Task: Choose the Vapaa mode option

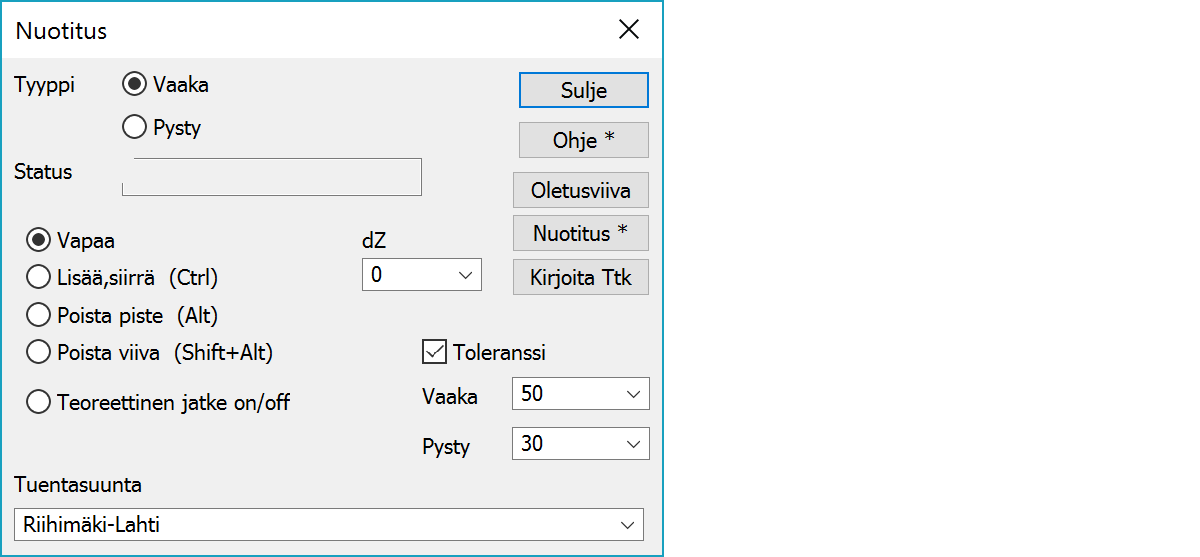Action: tap(40, 240)
